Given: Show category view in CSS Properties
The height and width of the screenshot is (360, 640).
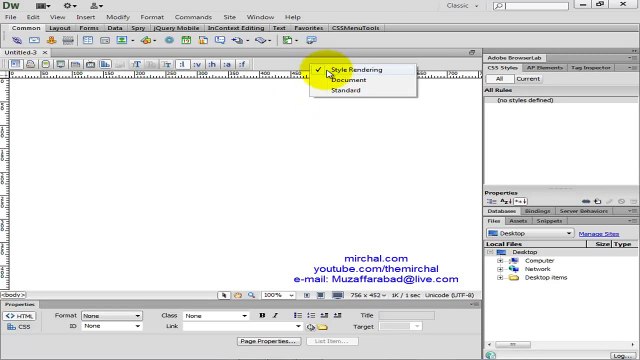Looking at the screenshot, I should tap(491, 201).
